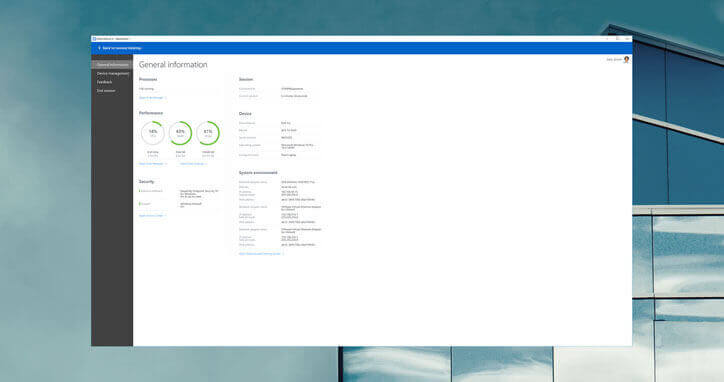Click the pin icon in the blue bar
The width and height of the screenshot is (724, 382).
99,48
